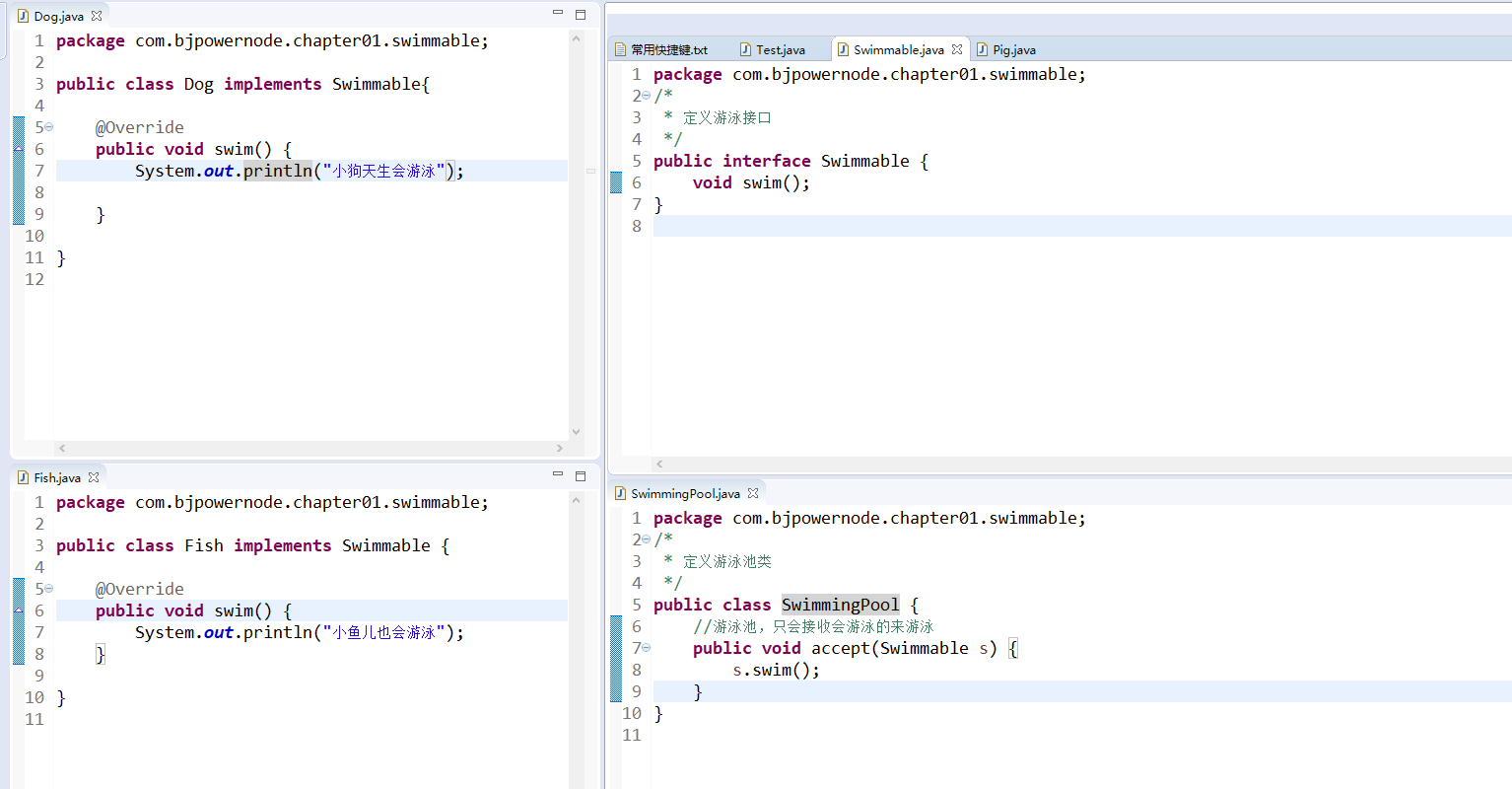Click 'public class Dog implements Swimmable{' line
The height and width of the screenshot is (789, 1512).
(242, 84)
